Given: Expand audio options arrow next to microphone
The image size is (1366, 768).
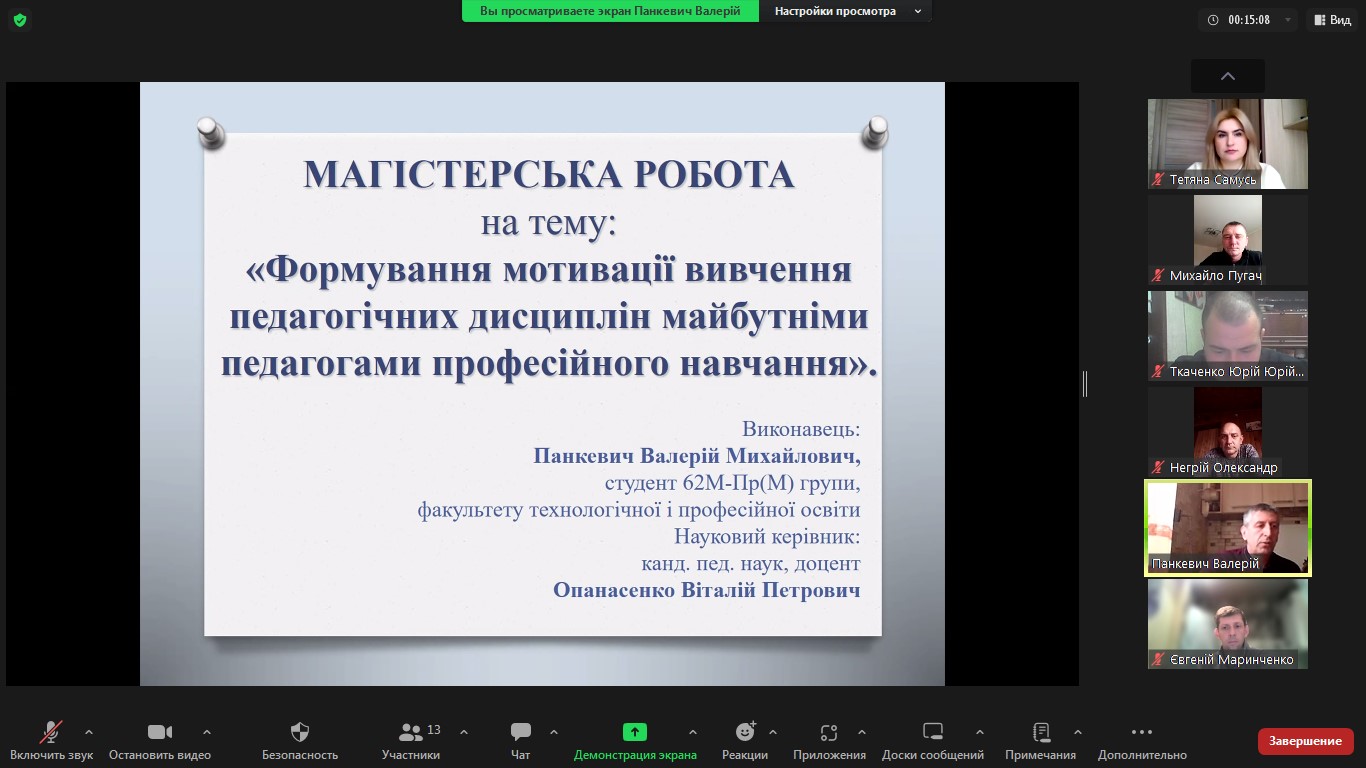Looking at the screenshot, I should [89, 732].
